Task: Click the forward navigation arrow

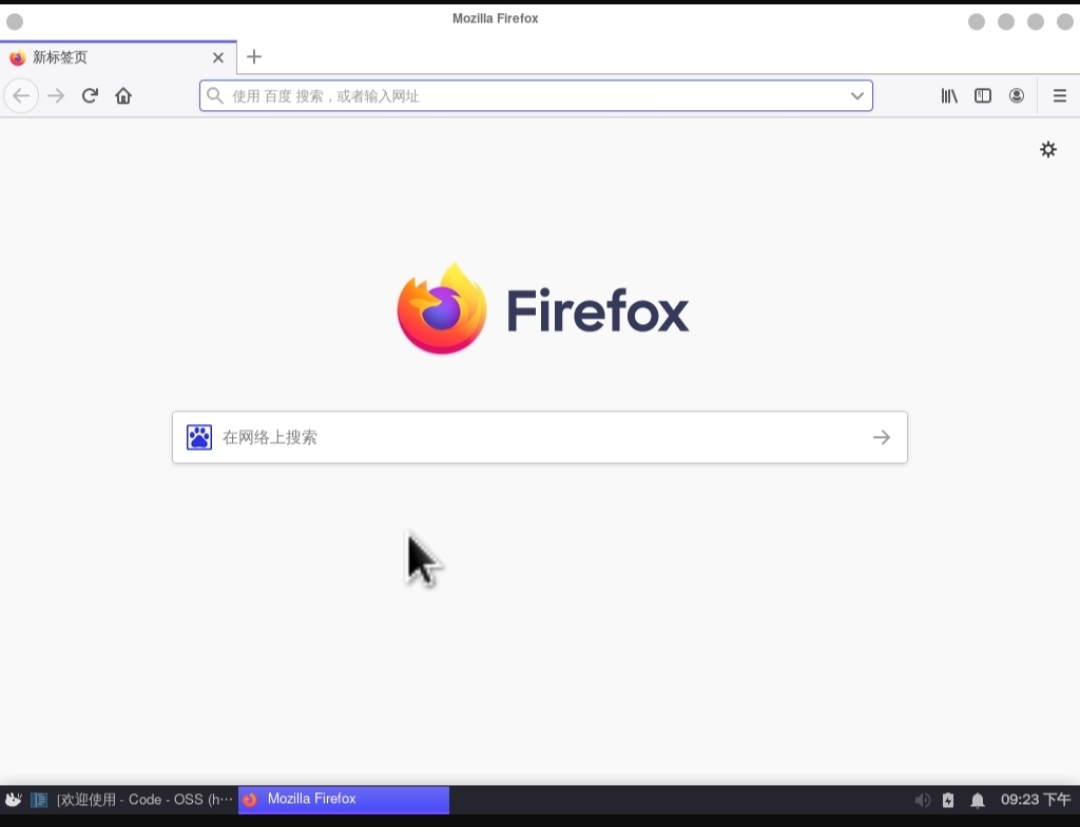Action: (56, 96)
